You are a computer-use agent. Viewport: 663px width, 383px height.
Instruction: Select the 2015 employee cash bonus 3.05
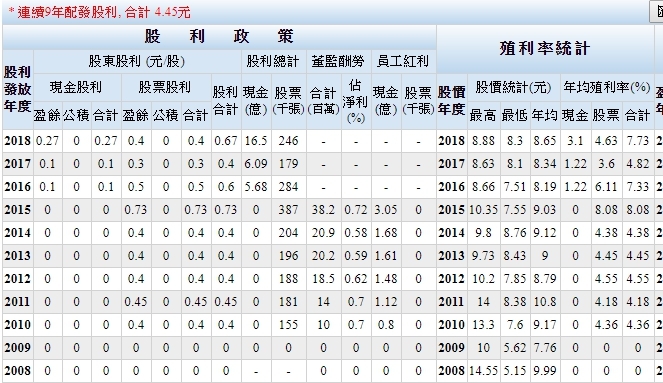(386, 210)
